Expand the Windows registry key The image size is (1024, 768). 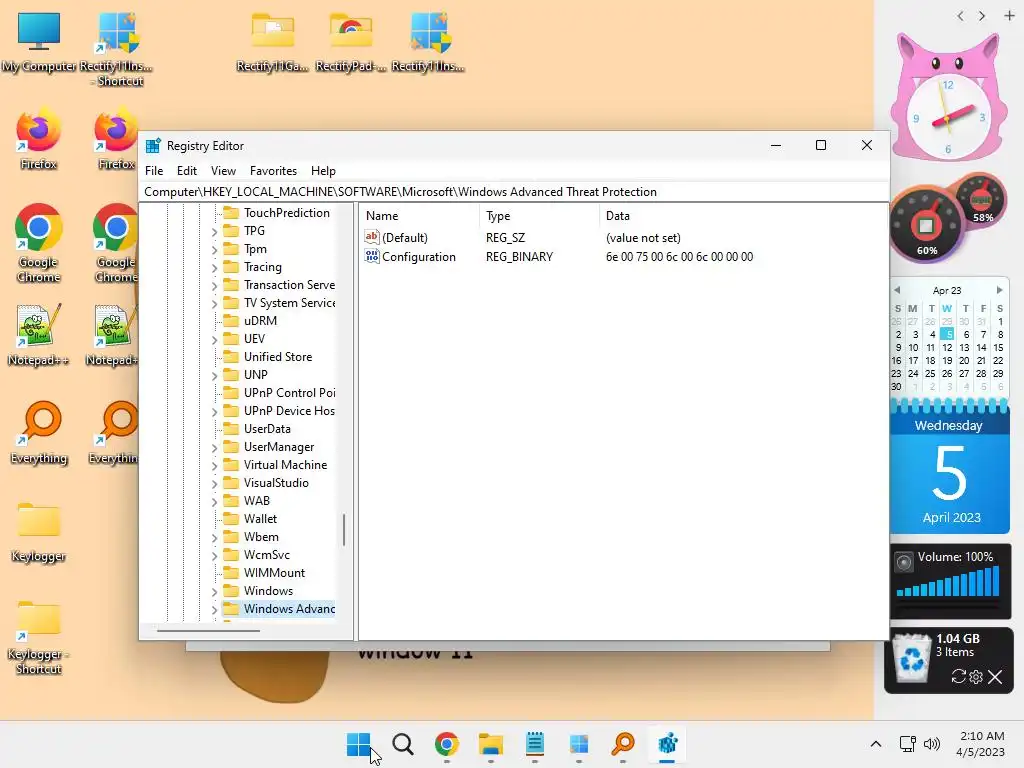(x=214, y=591)
